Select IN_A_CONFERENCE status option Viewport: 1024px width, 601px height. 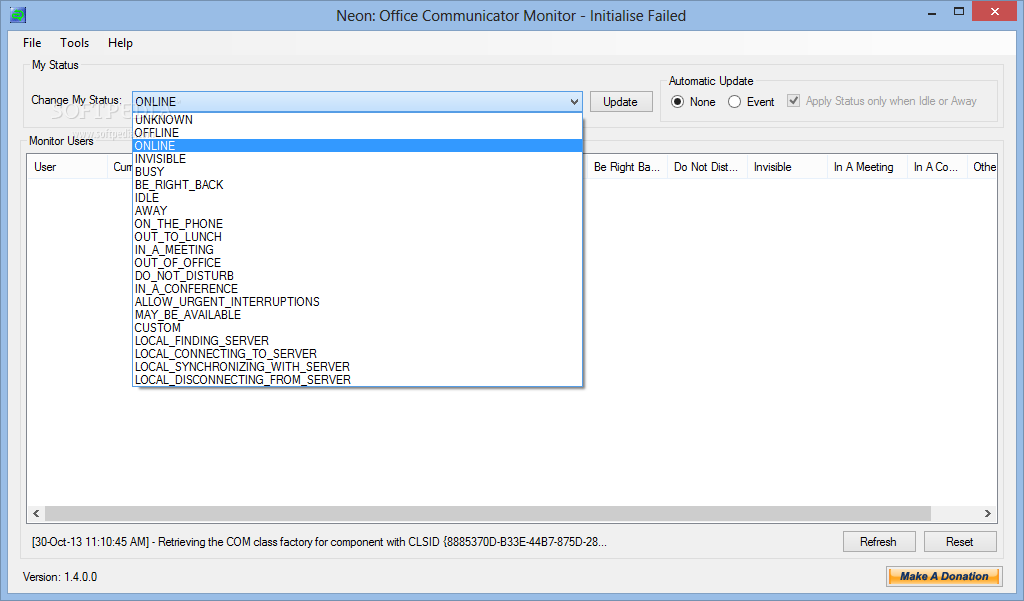point(357,289)
